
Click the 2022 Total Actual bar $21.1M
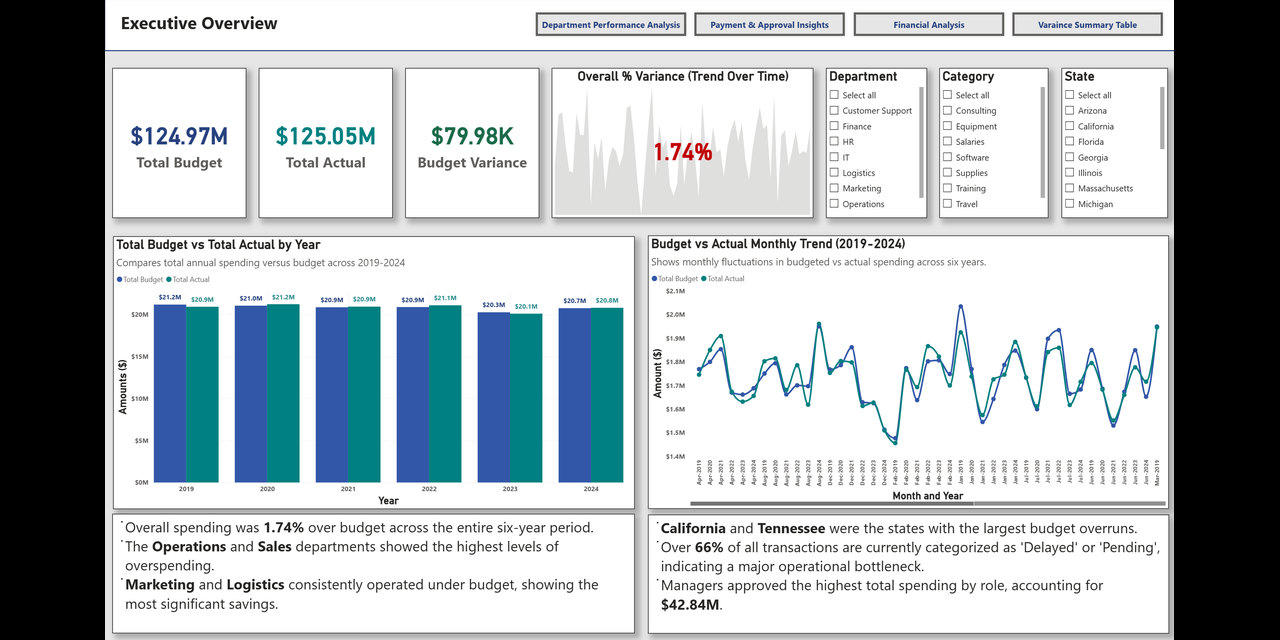click(445, 394)
